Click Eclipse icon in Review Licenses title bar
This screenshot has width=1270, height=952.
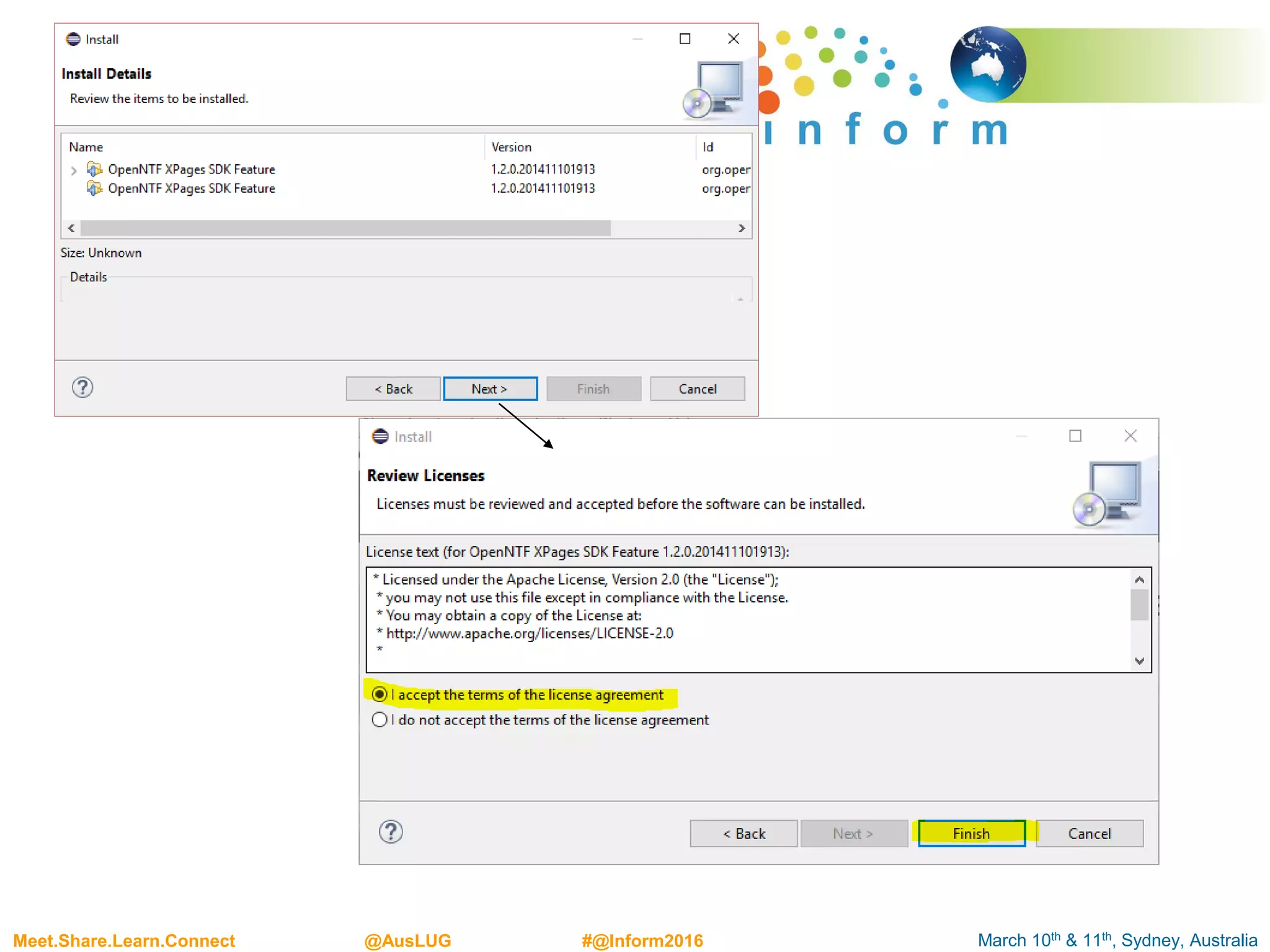[380, 436]
